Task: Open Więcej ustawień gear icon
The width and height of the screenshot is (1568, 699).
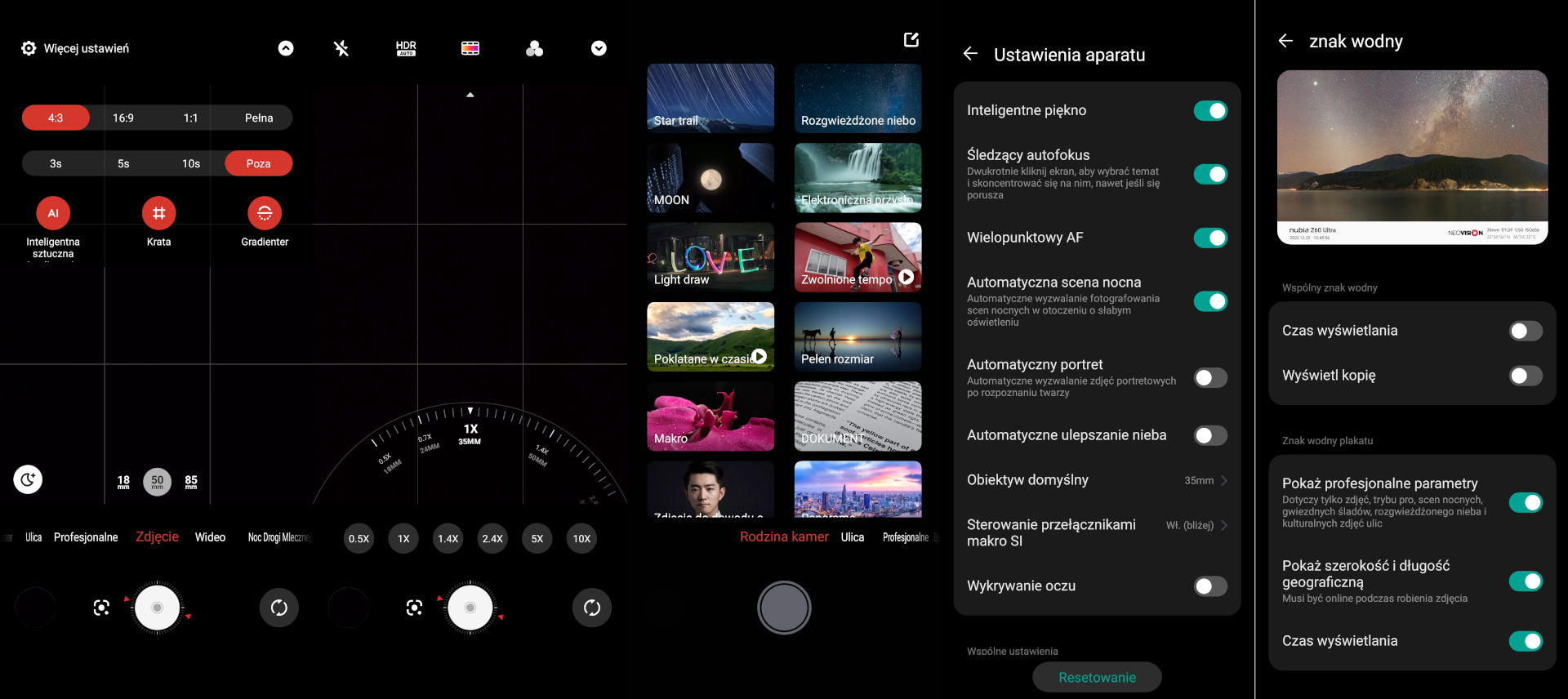Action: point(29,48)
